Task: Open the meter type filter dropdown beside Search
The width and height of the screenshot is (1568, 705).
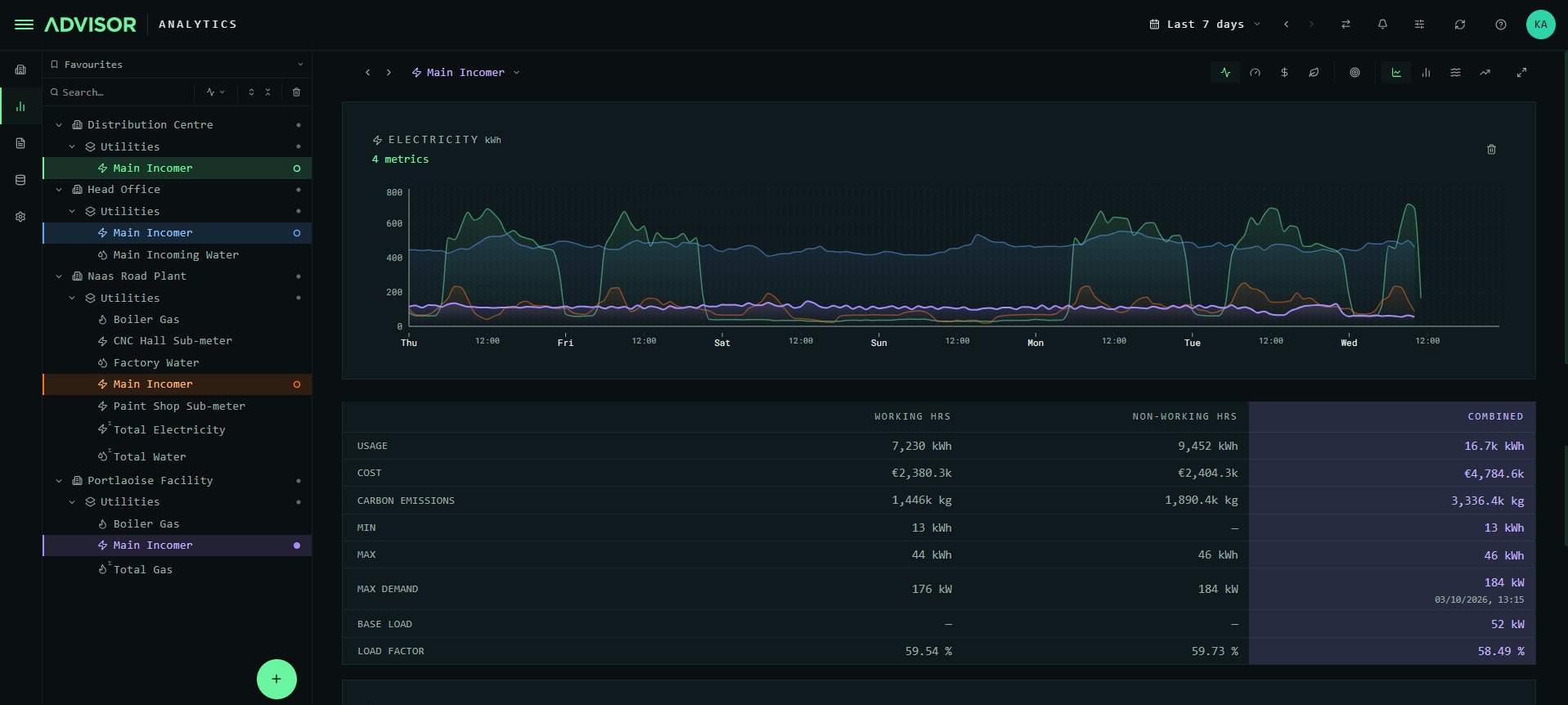Action: pos(215,92)
